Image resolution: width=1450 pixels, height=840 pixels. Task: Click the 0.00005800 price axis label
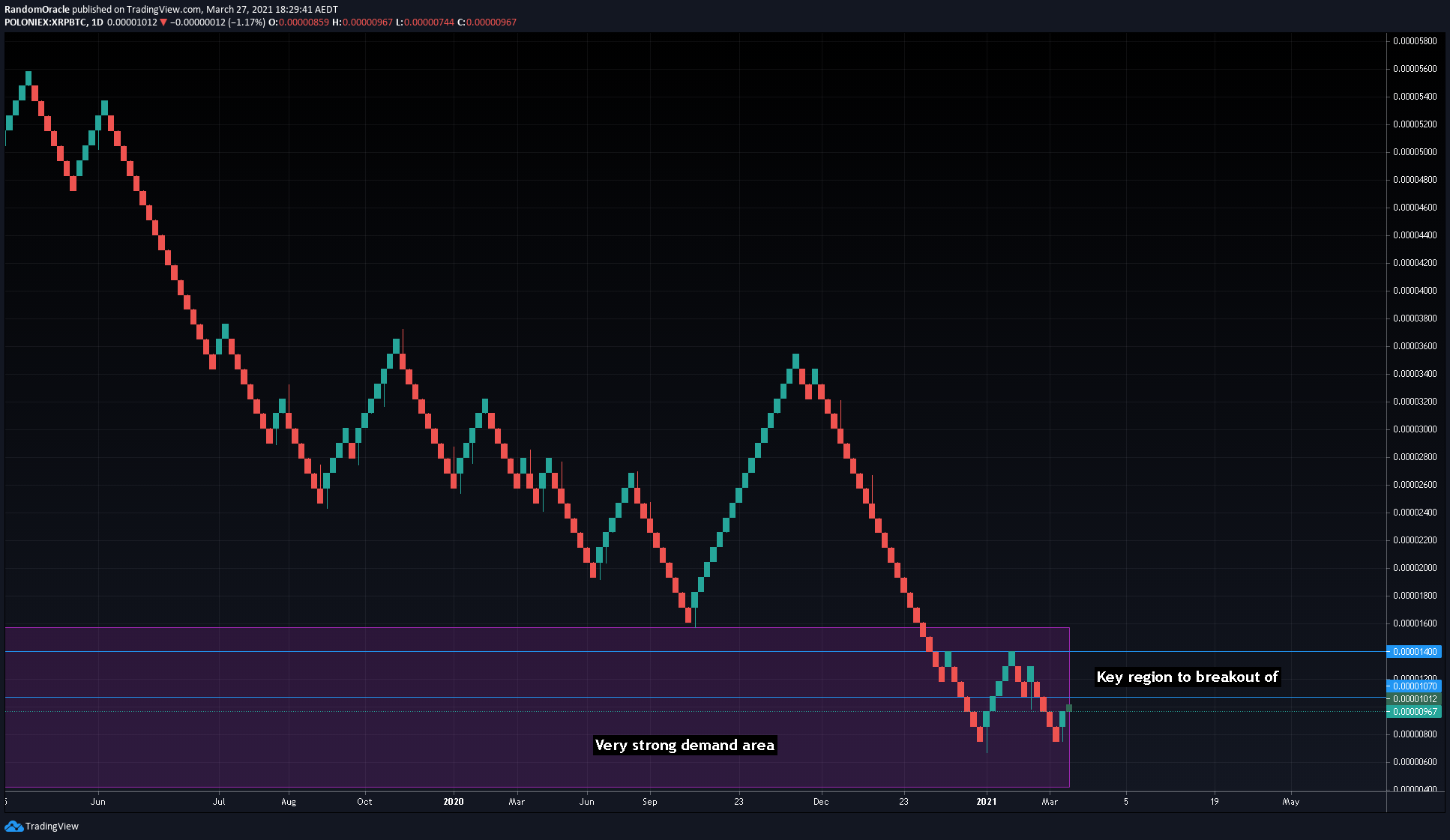point(1415,40)
